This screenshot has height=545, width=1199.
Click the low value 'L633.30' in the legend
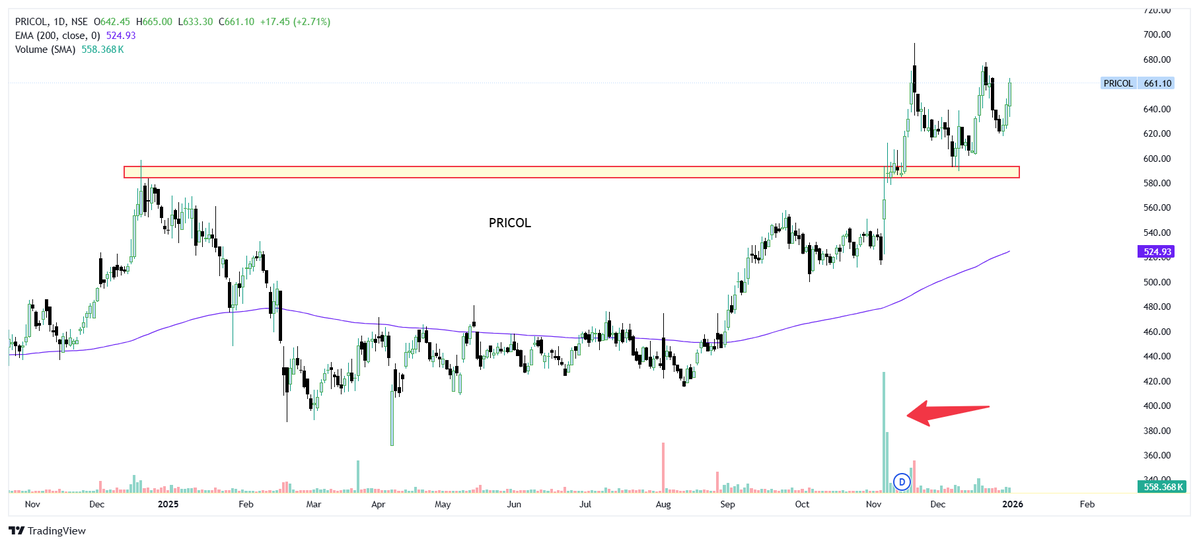tap(197, 21)
